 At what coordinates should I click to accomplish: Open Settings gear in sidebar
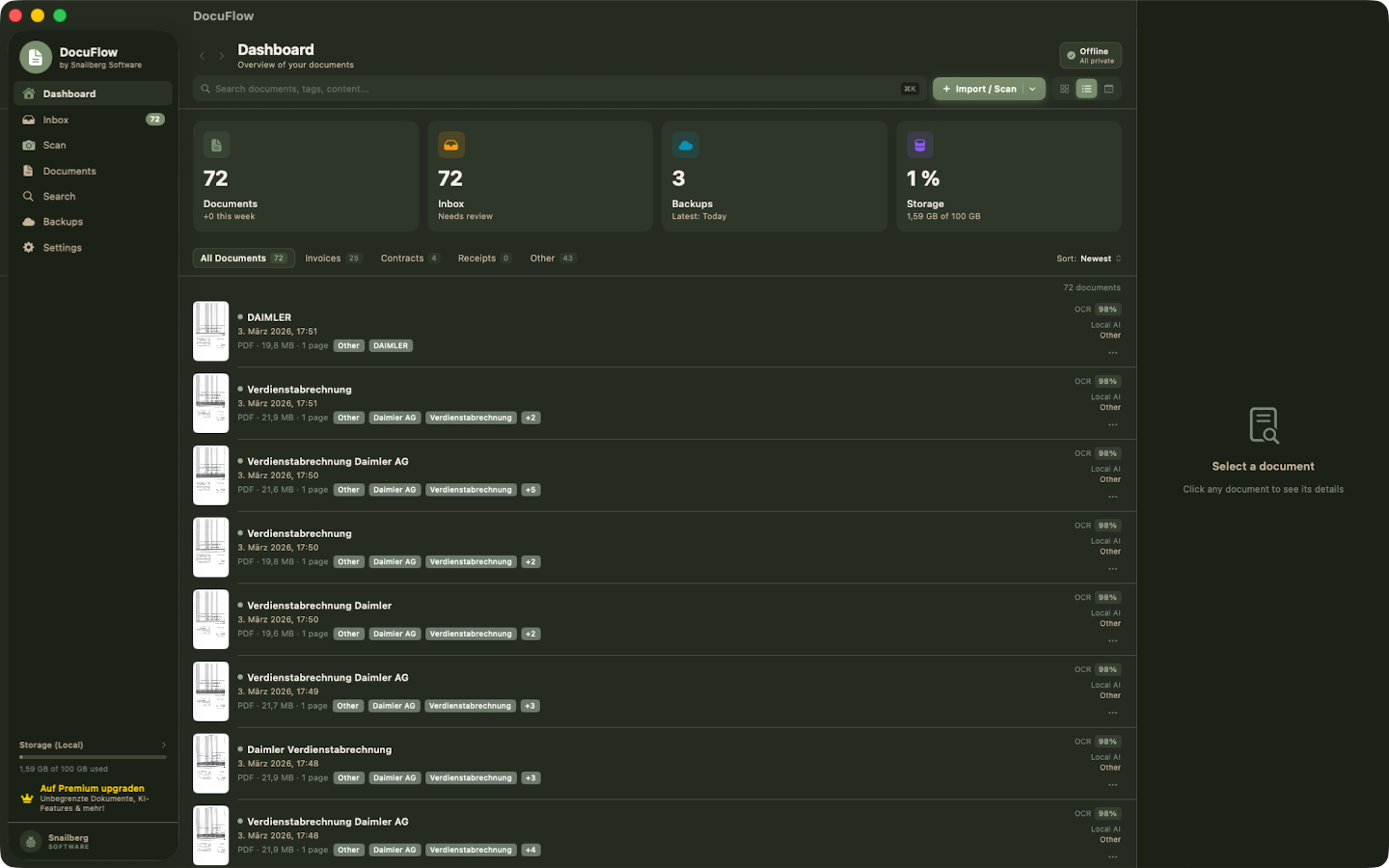[93, 248]
